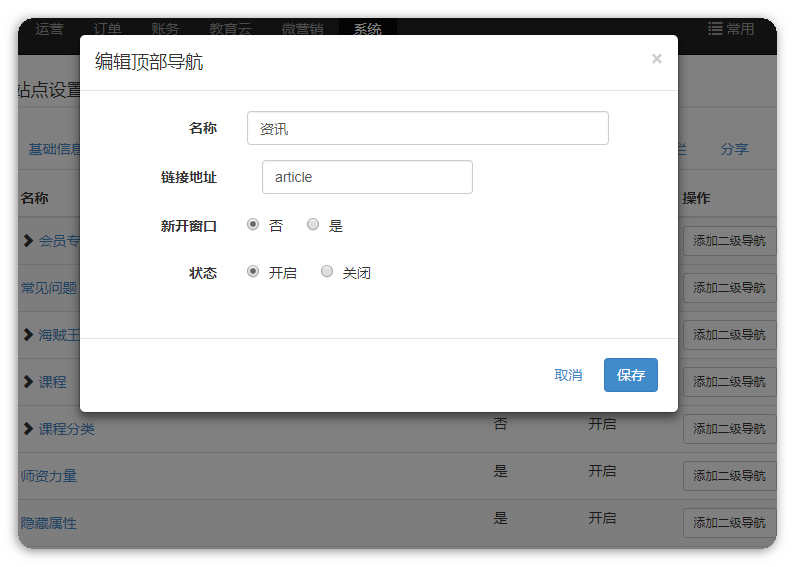Click the 链接地址 input field
The image size is (795, 567).
(366, 177)
